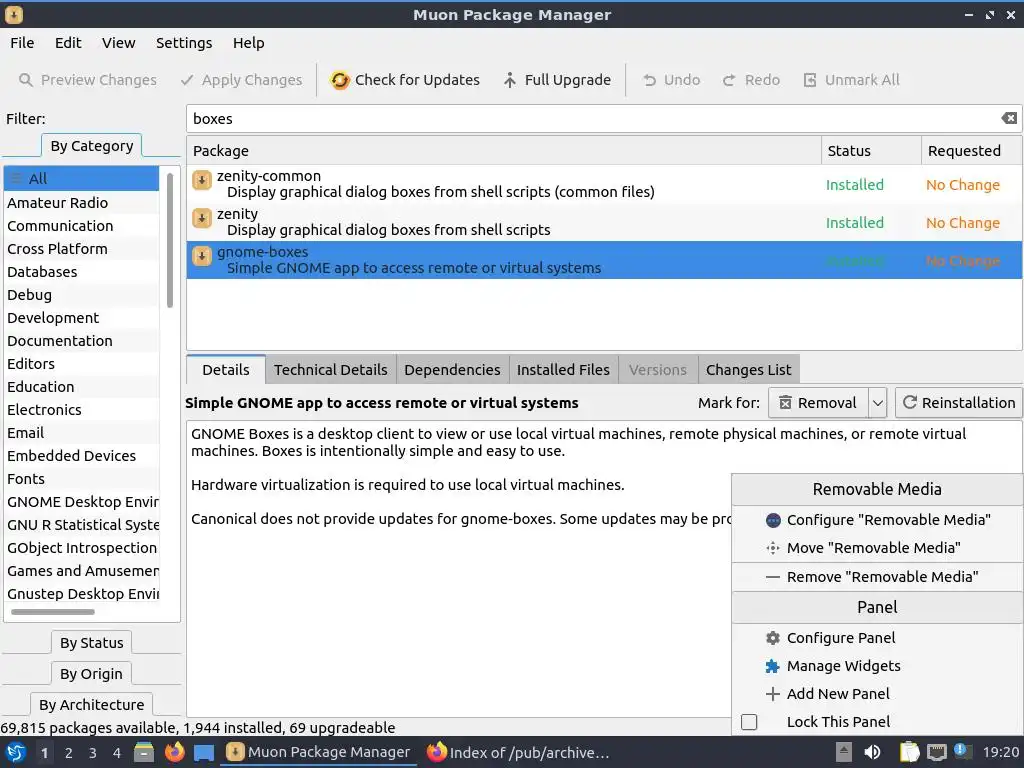Click the Muon icon in the title bar
This screenshot has width=1024, height=768.
coord(14,14)
